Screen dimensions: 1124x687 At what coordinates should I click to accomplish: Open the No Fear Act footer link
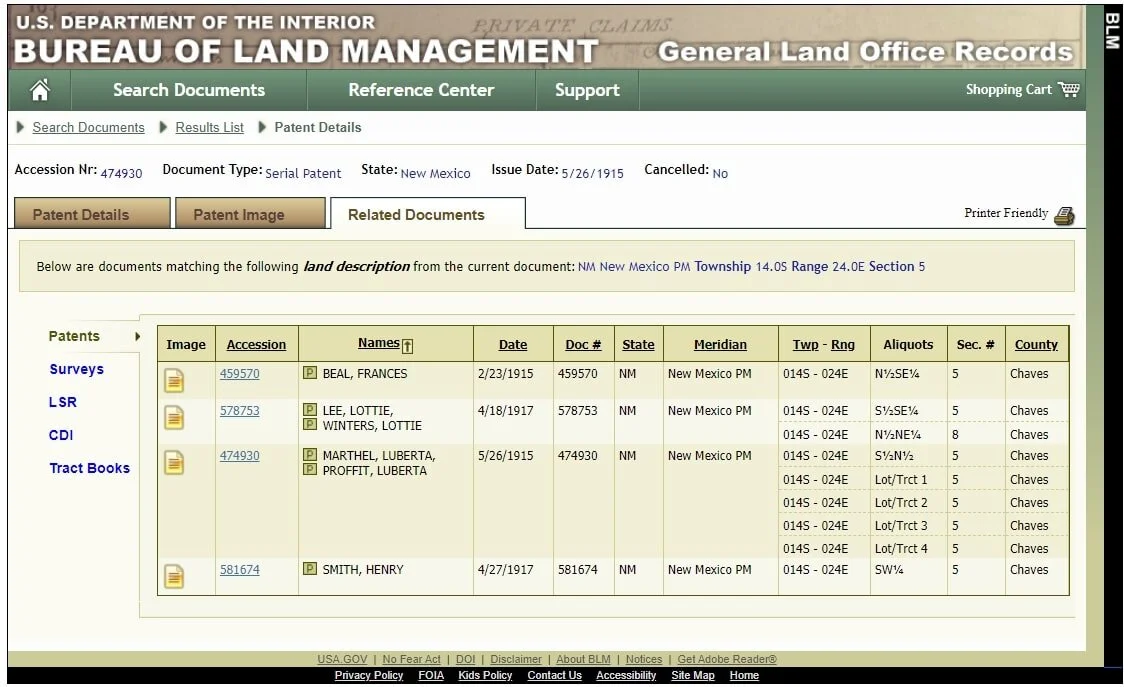pos(411,659)
